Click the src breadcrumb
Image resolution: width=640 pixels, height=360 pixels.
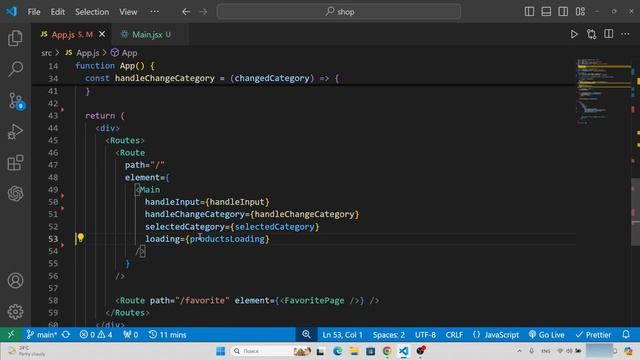47,53
